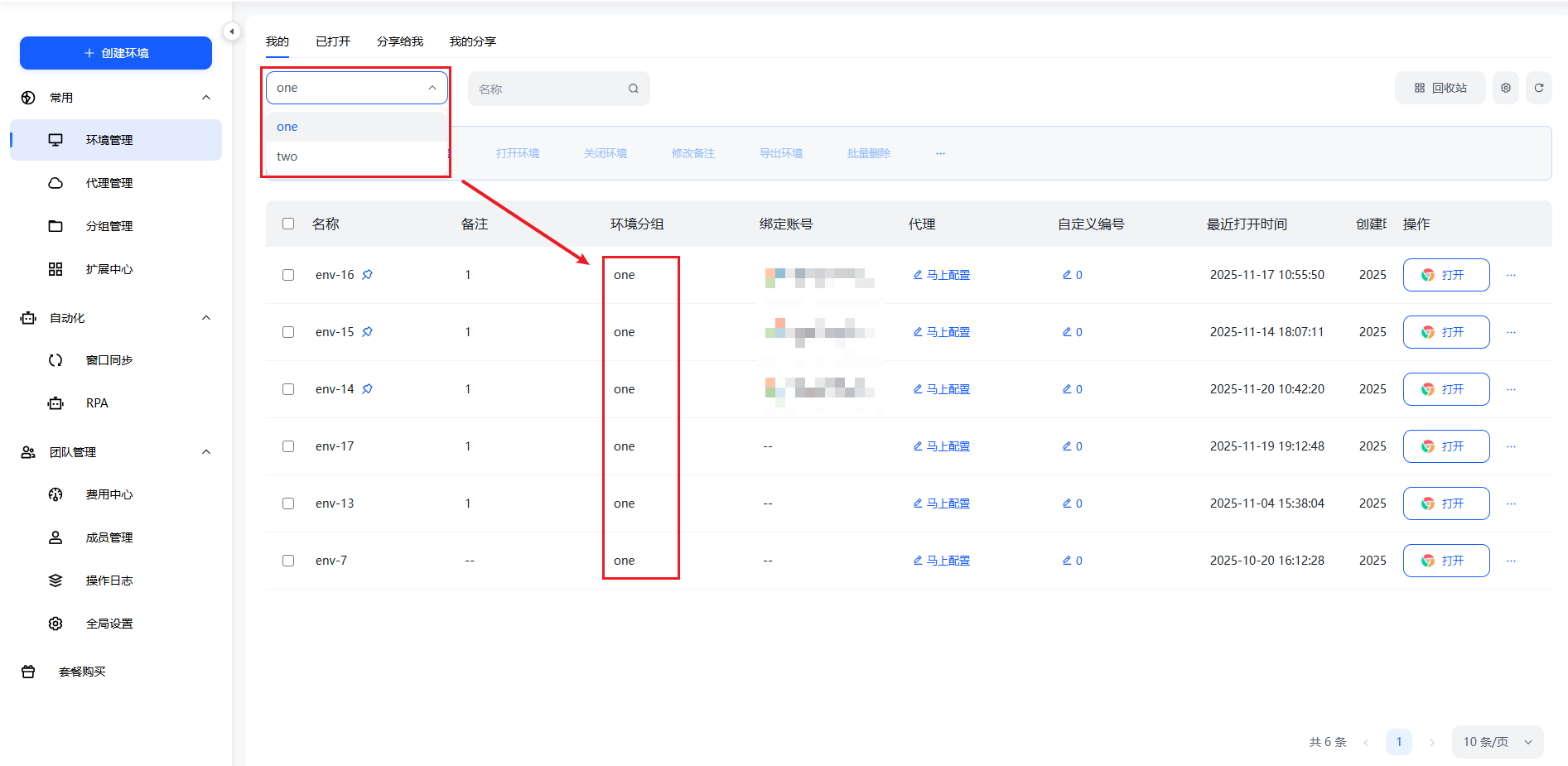The image size is (1568, 766).
Task: Click the refresh icon at top right
Action: pos(1538,88)
